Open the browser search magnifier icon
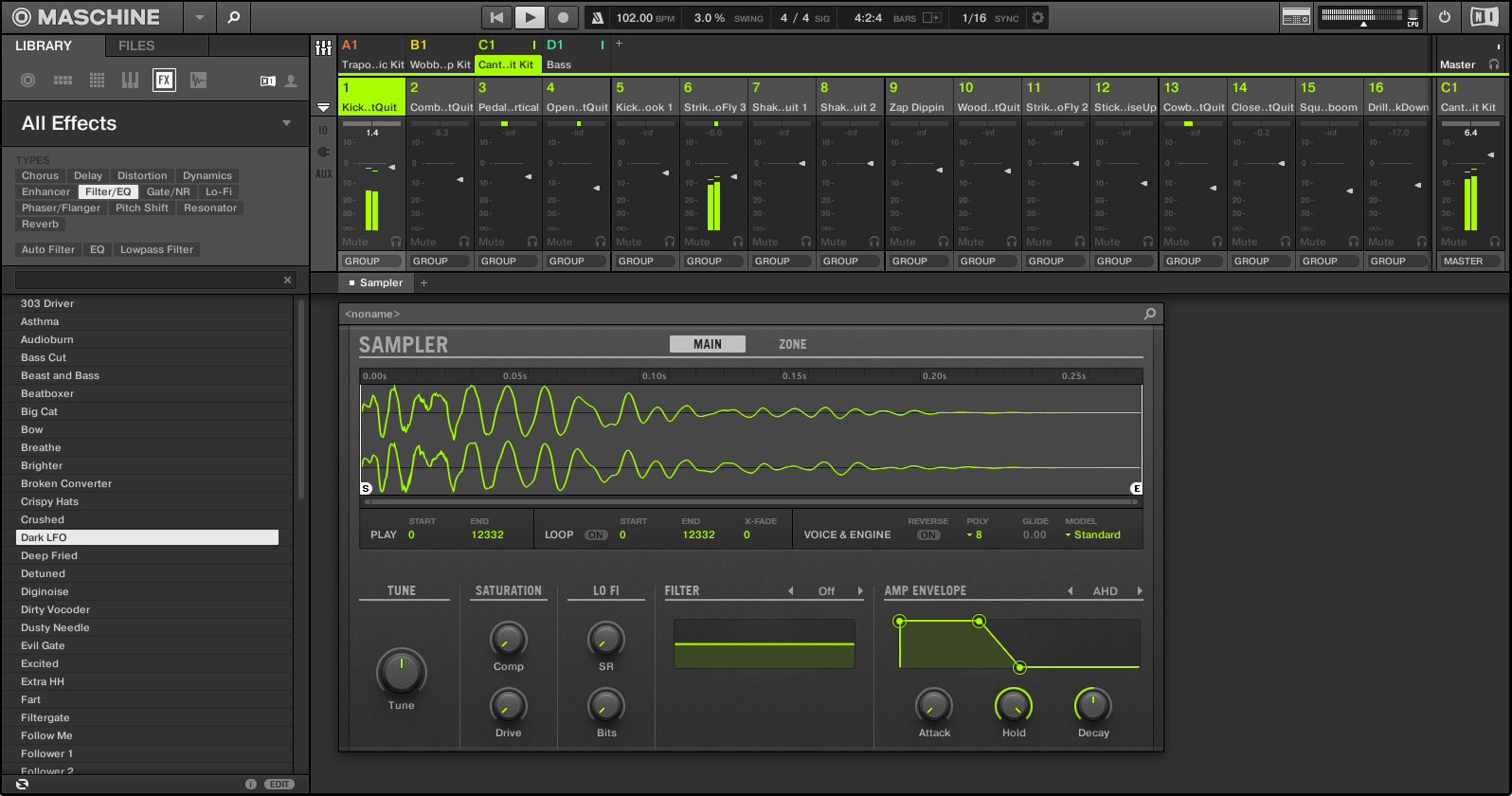The width and height of the screenshot is (1512, 796). pyautogui.click(x=234, y=17)
